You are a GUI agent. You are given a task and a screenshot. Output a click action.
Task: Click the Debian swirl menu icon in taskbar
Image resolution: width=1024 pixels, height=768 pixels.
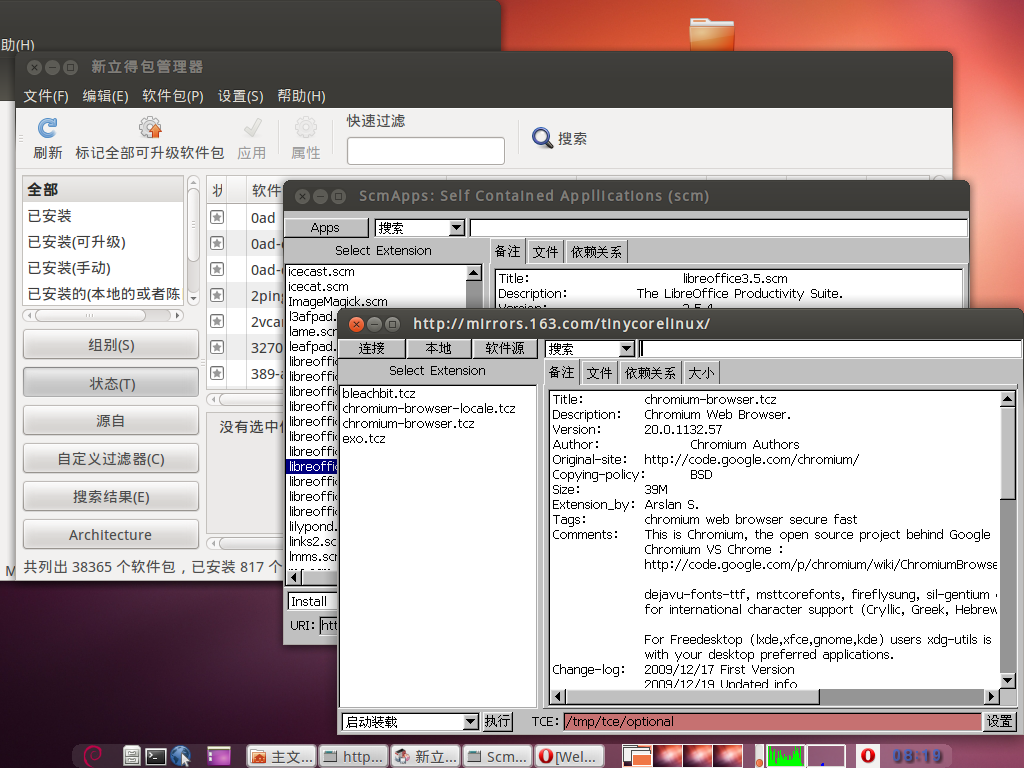coord(93,756)
